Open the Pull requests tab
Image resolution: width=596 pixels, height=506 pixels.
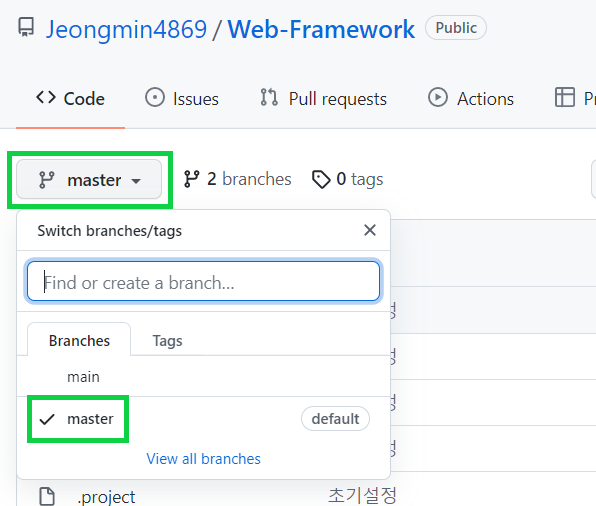pos(323,99)
